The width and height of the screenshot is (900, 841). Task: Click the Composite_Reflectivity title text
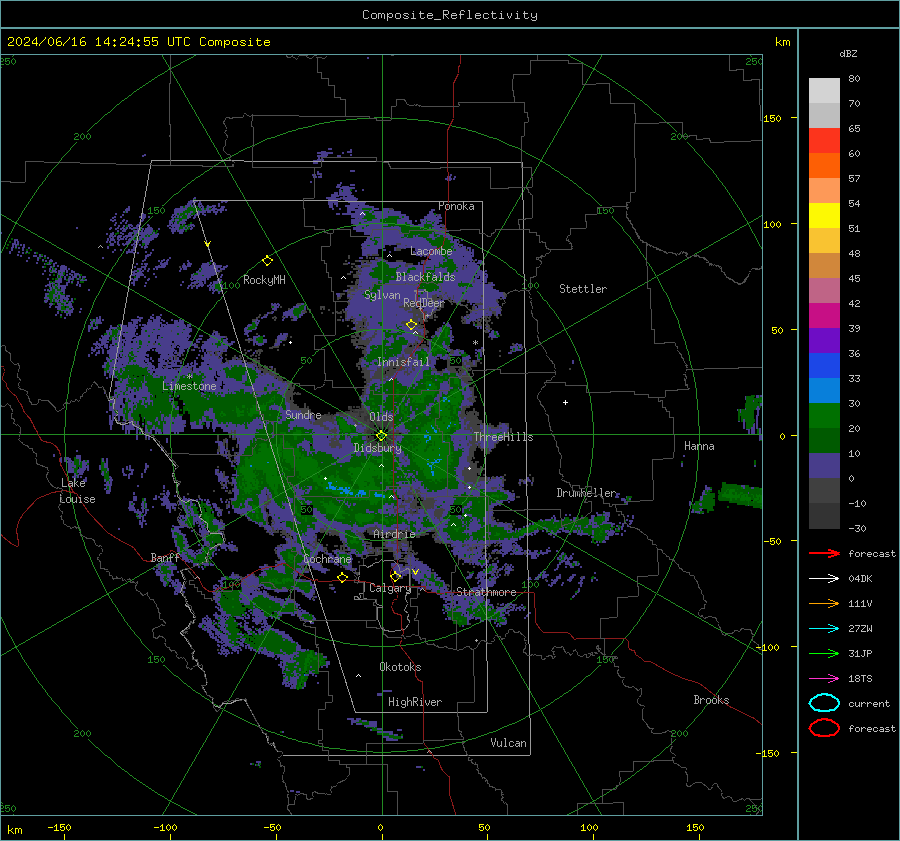(450, 15)
